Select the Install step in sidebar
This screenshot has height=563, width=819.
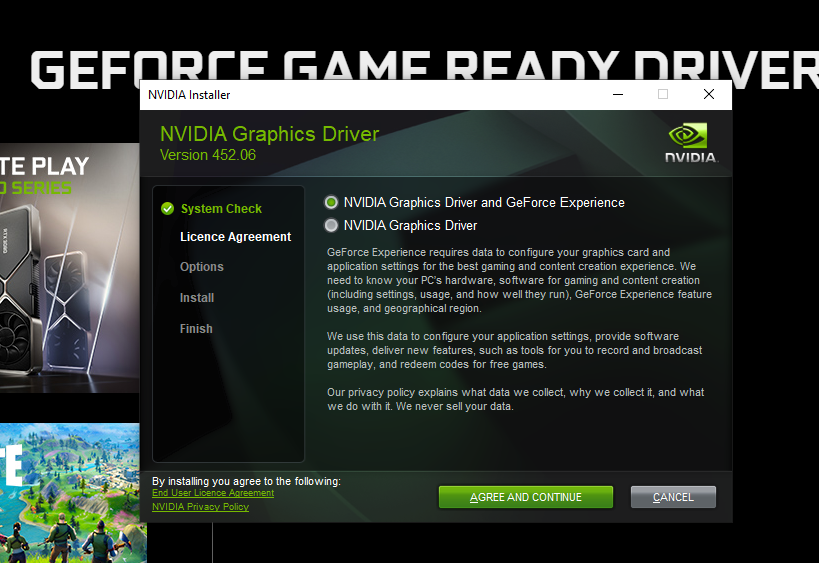197,298
